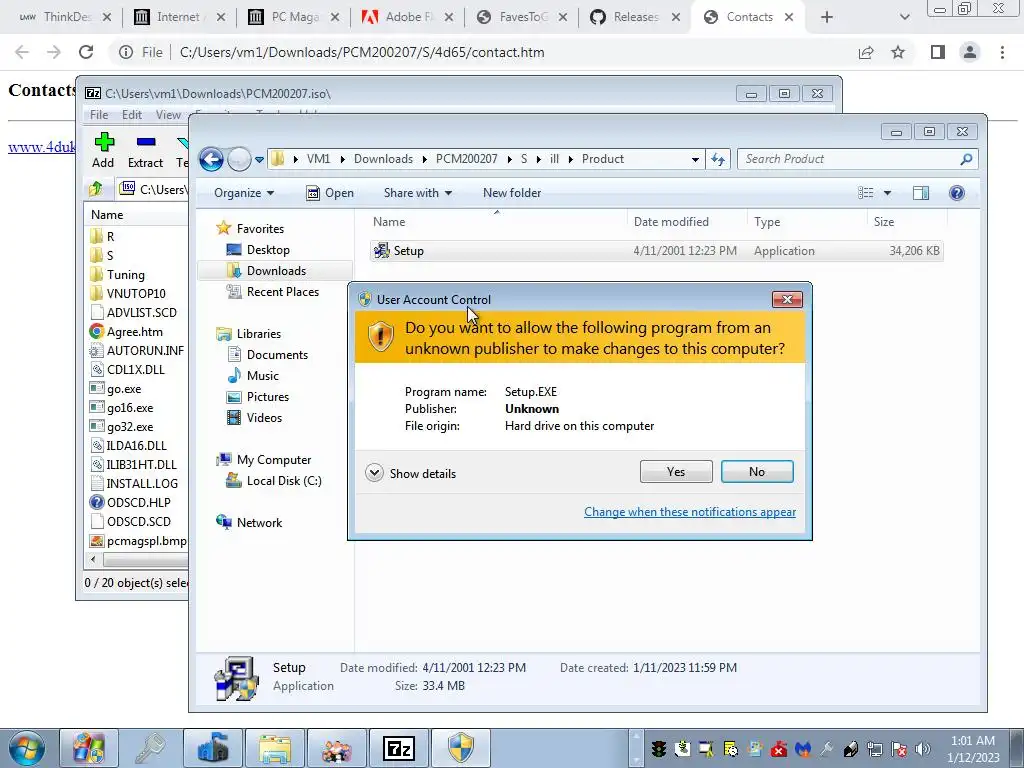The height and width of the screenshot is (768, 1024).
Task: Select the Setup application file
Action: [656, 251]
